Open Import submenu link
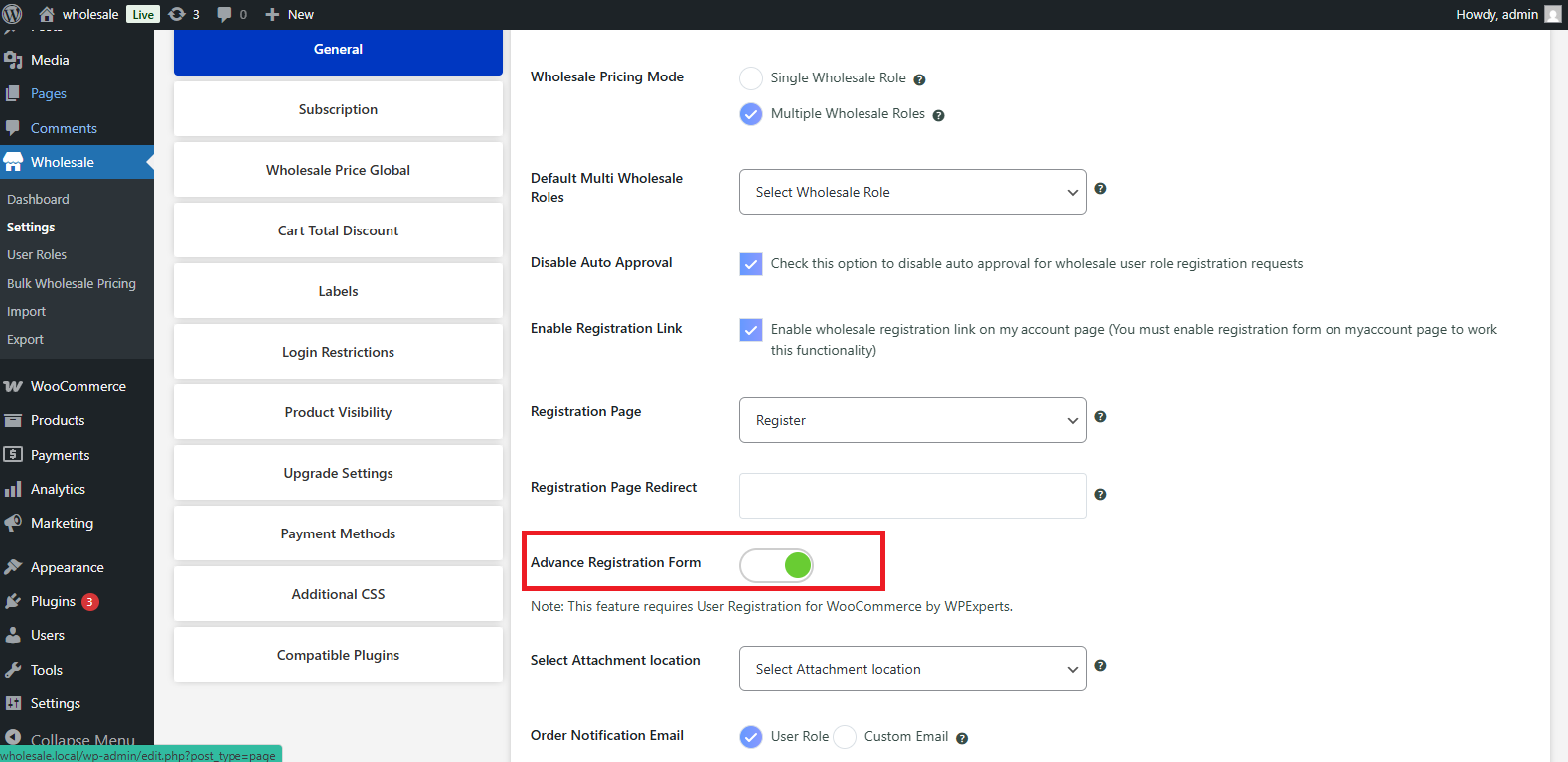 pos(26,311)
